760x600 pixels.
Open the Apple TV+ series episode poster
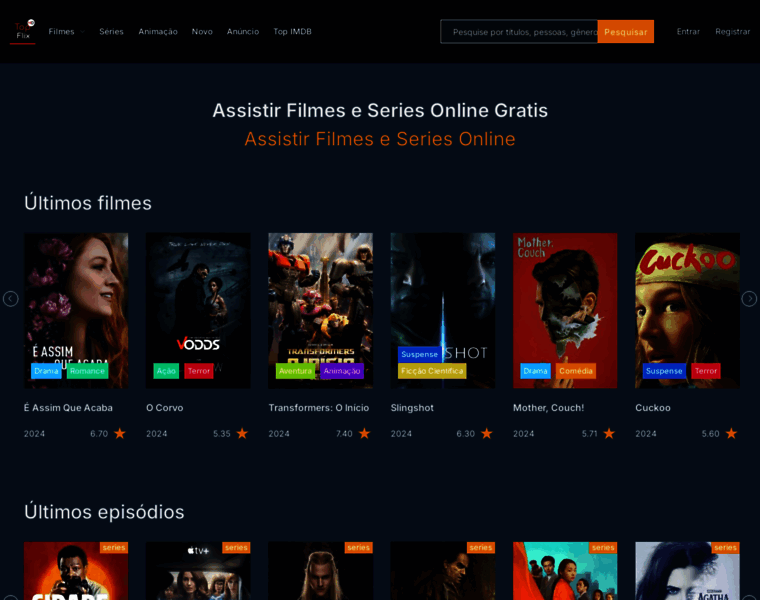198,571
